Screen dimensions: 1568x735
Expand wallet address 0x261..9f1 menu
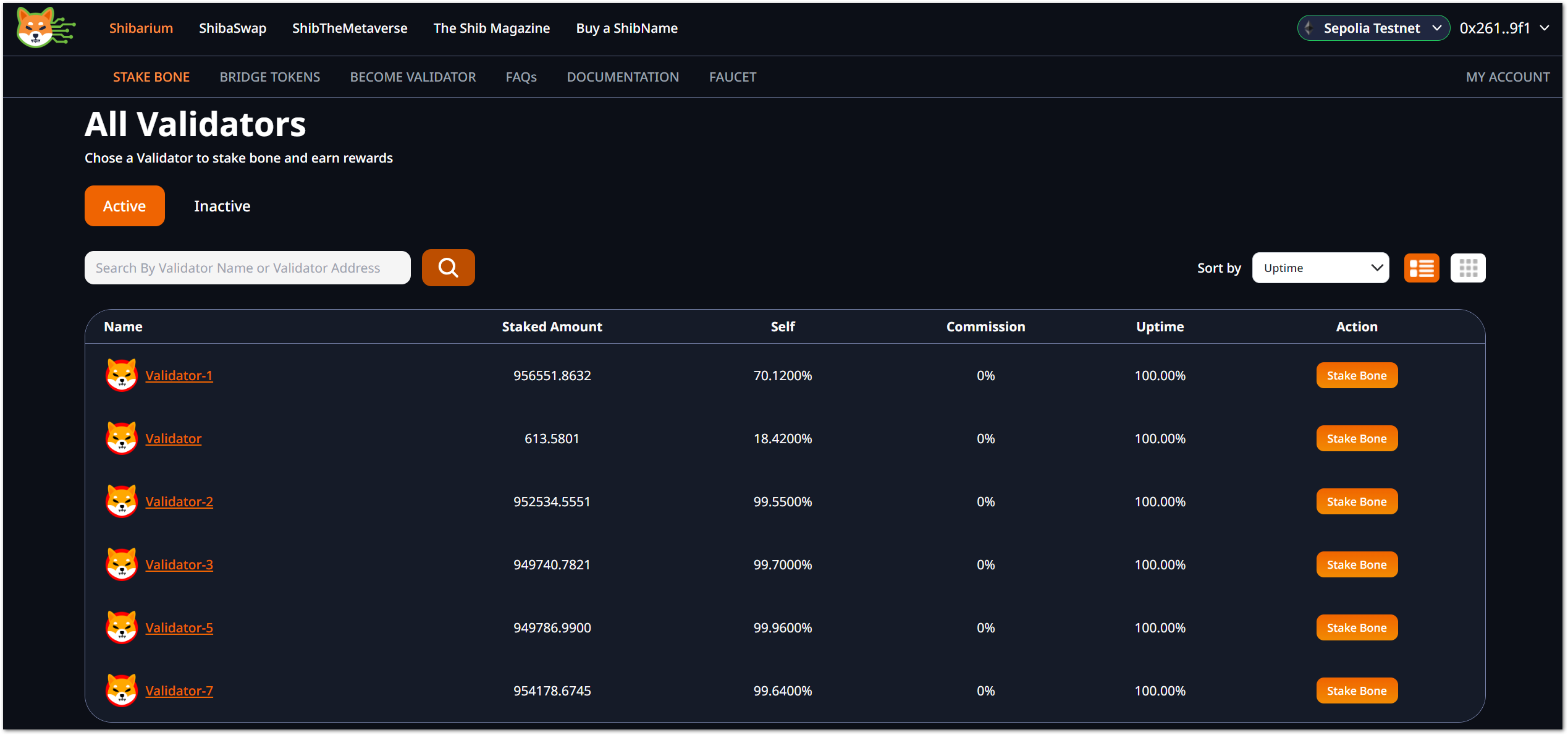[1504, 28]
